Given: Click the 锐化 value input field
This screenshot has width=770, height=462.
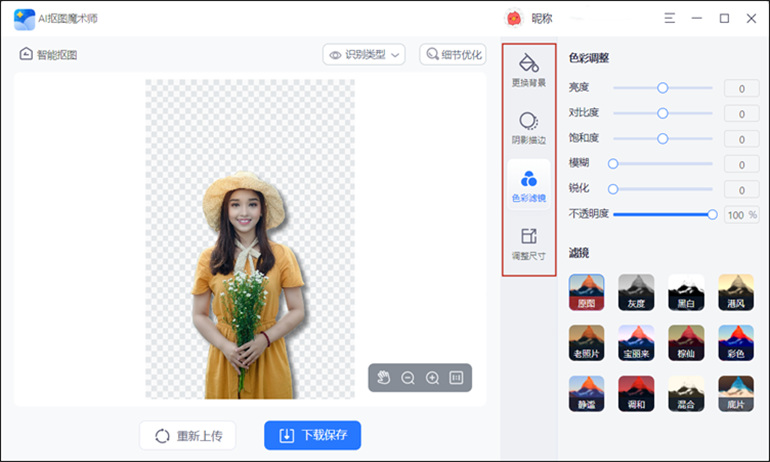Looking at the screenshot, I should click(x=742, y=190).
